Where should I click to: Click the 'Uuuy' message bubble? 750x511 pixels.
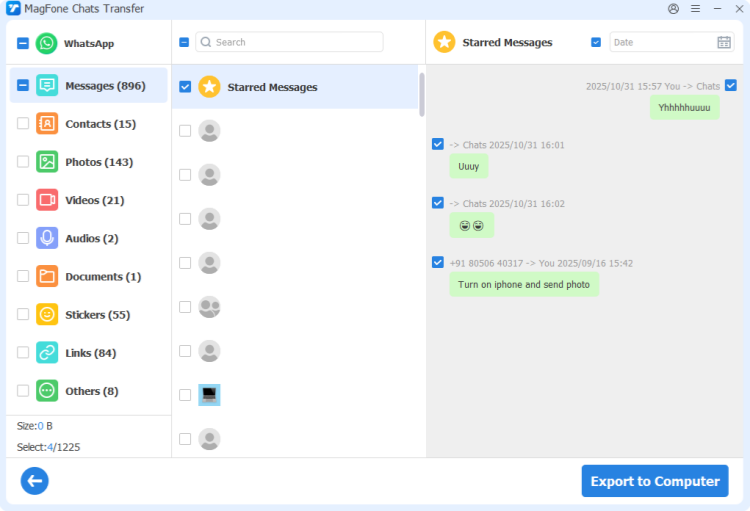point(469,167)
